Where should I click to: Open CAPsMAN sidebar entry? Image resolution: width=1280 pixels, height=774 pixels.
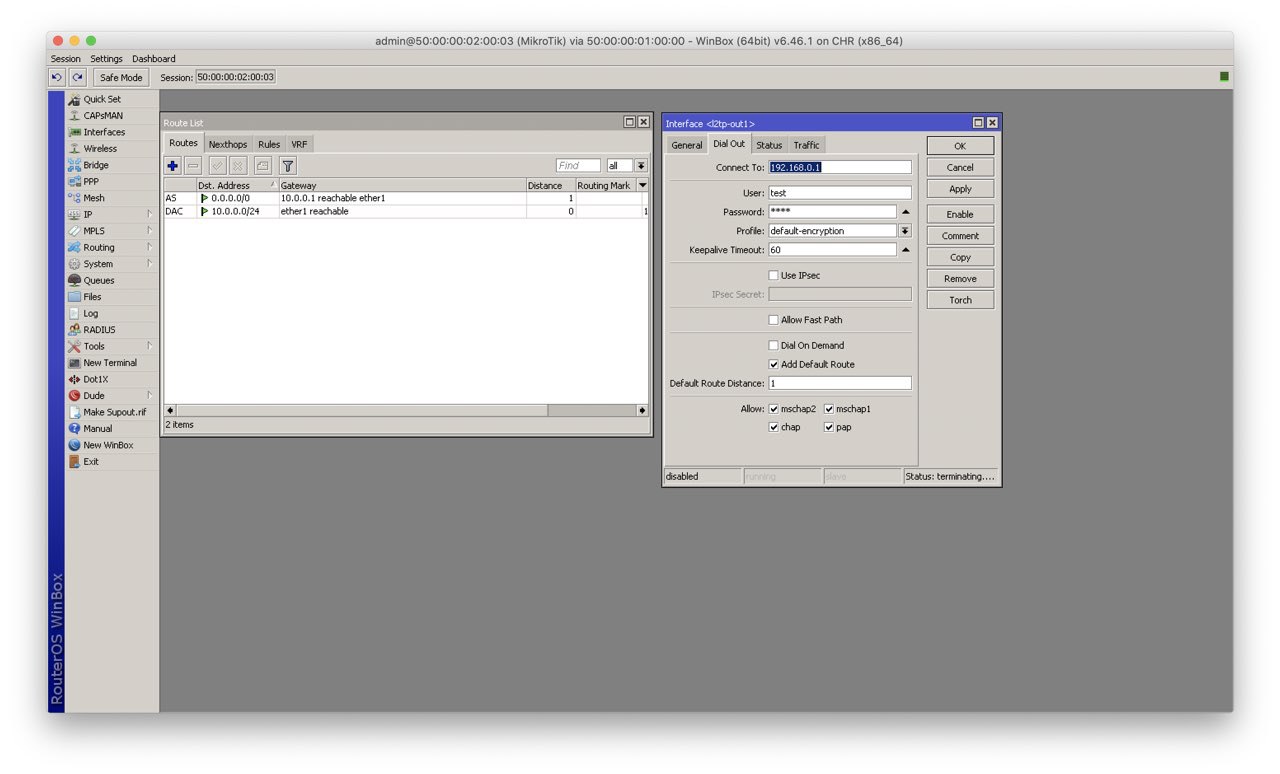(103, 116)
